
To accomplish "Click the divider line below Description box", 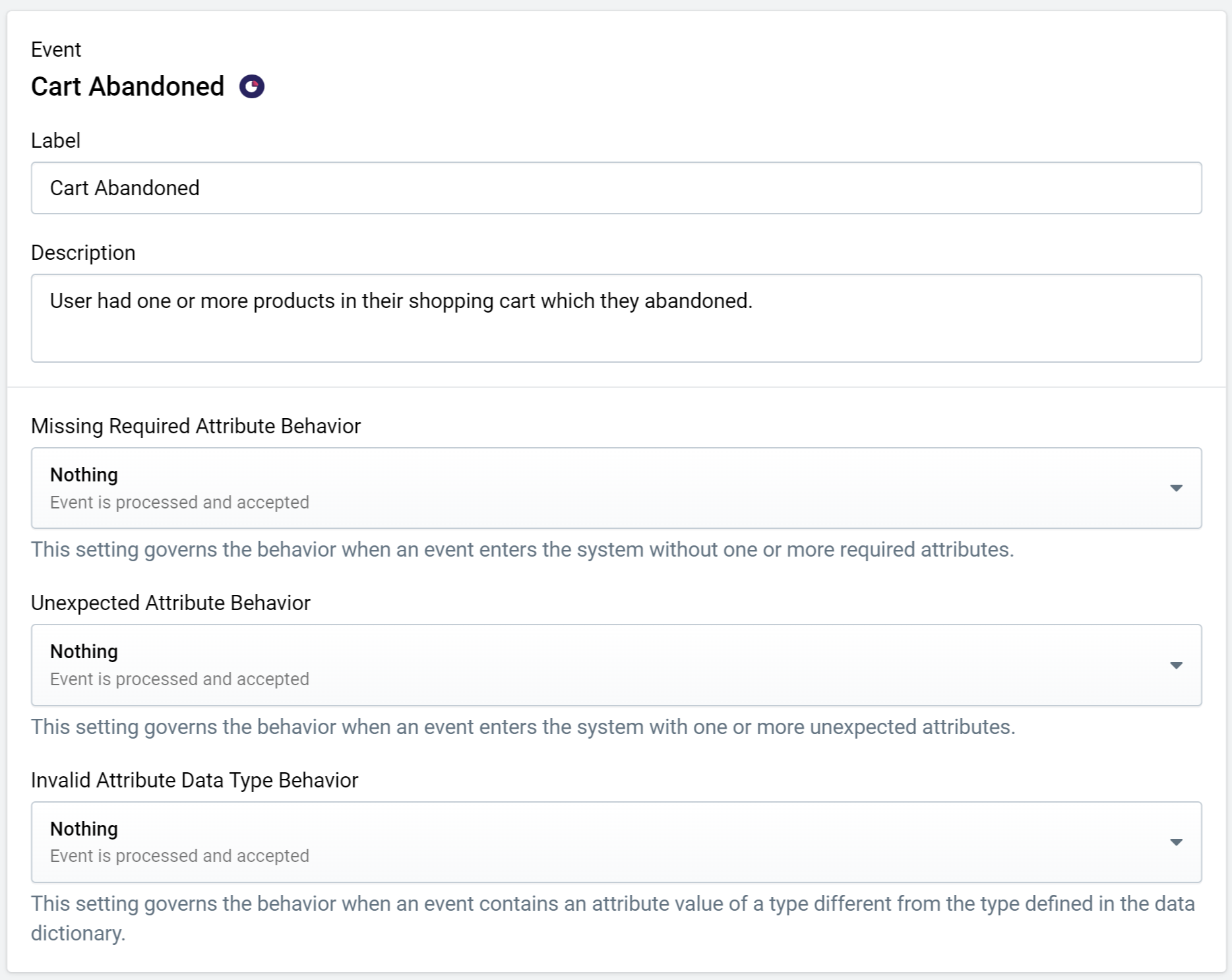I will [x=616, y=387].
